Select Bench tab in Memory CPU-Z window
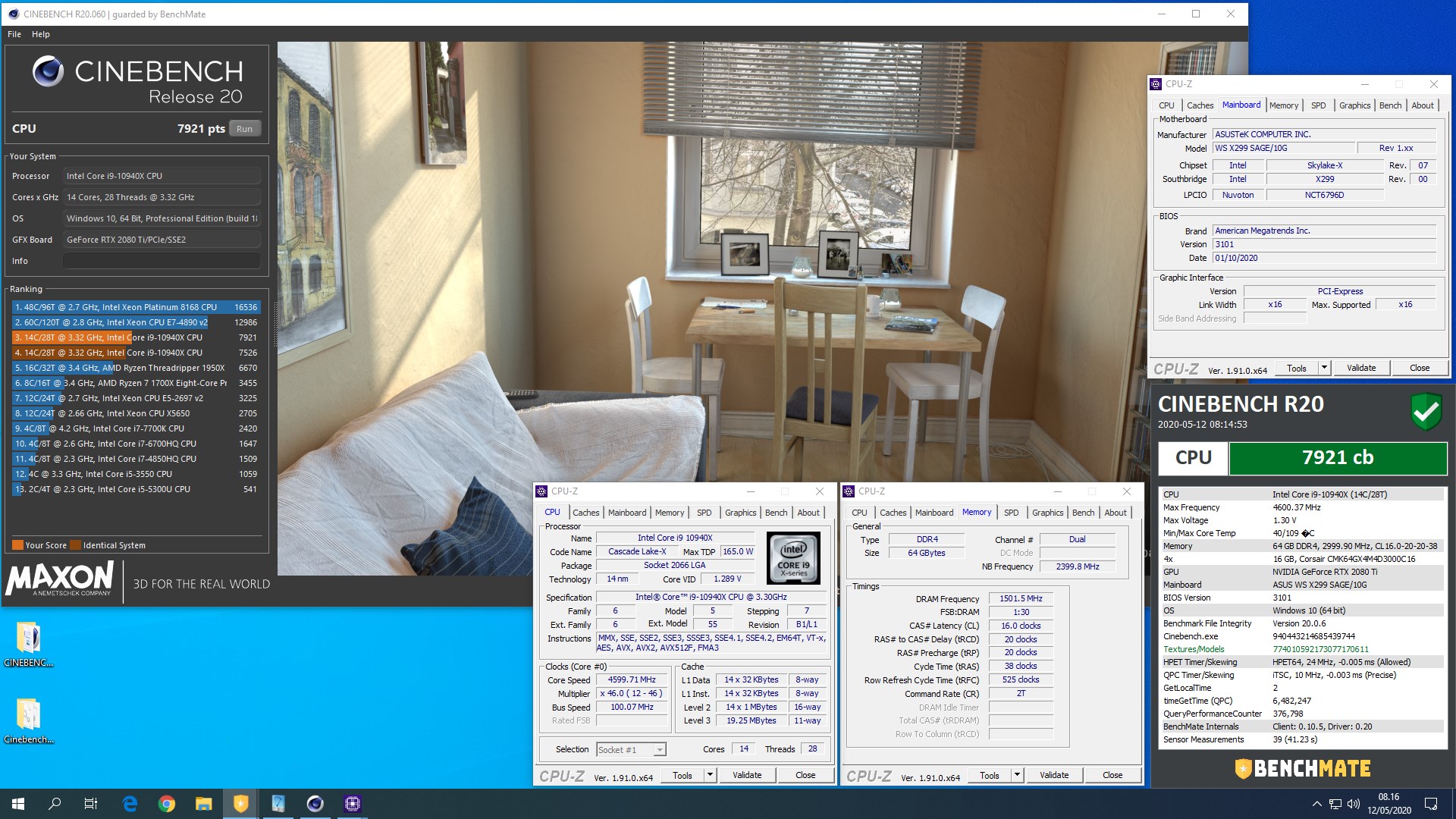 click(1083, 513)
